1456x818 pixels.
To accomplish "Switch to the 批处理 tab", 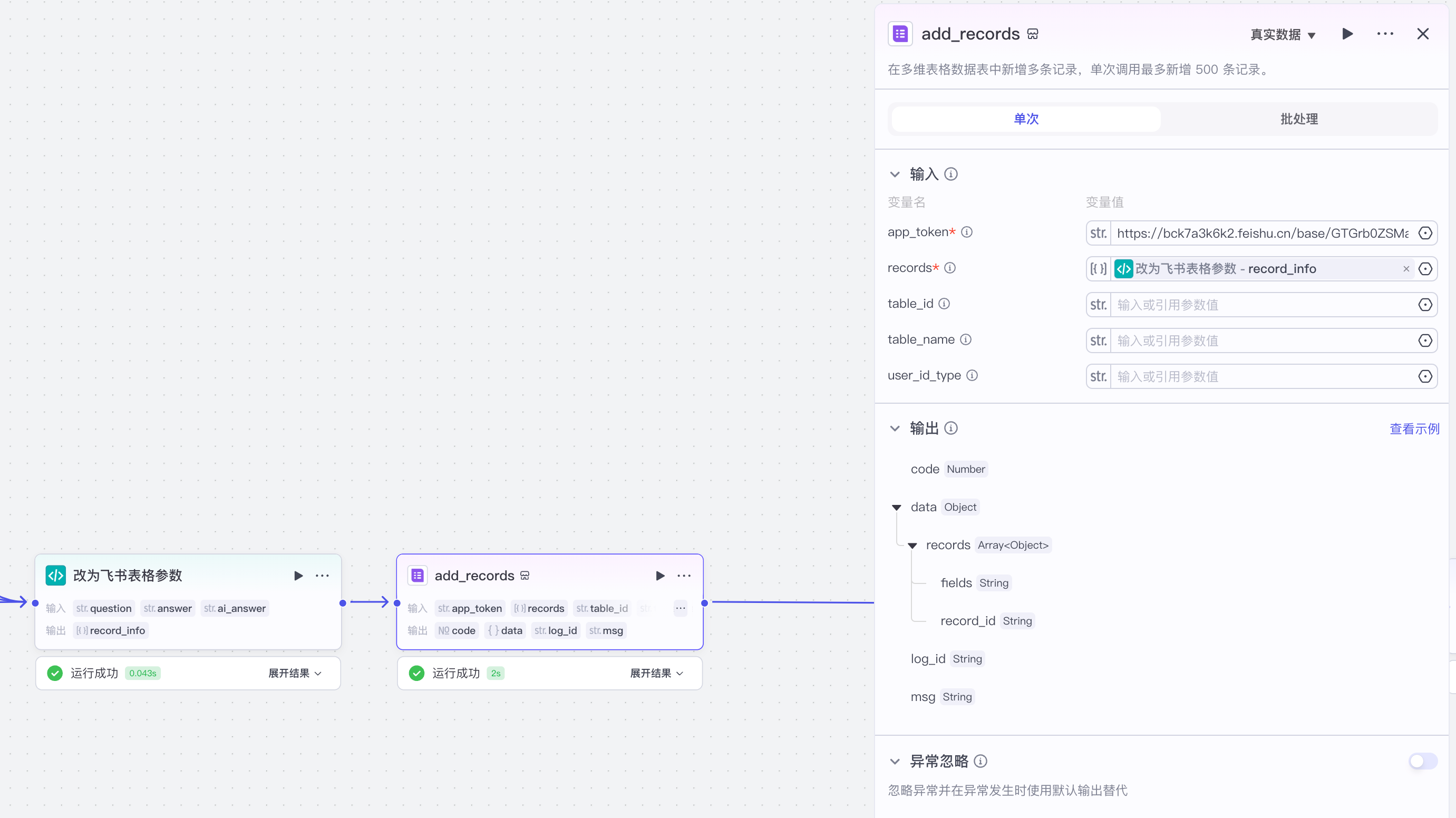I will click(1298, 119).
